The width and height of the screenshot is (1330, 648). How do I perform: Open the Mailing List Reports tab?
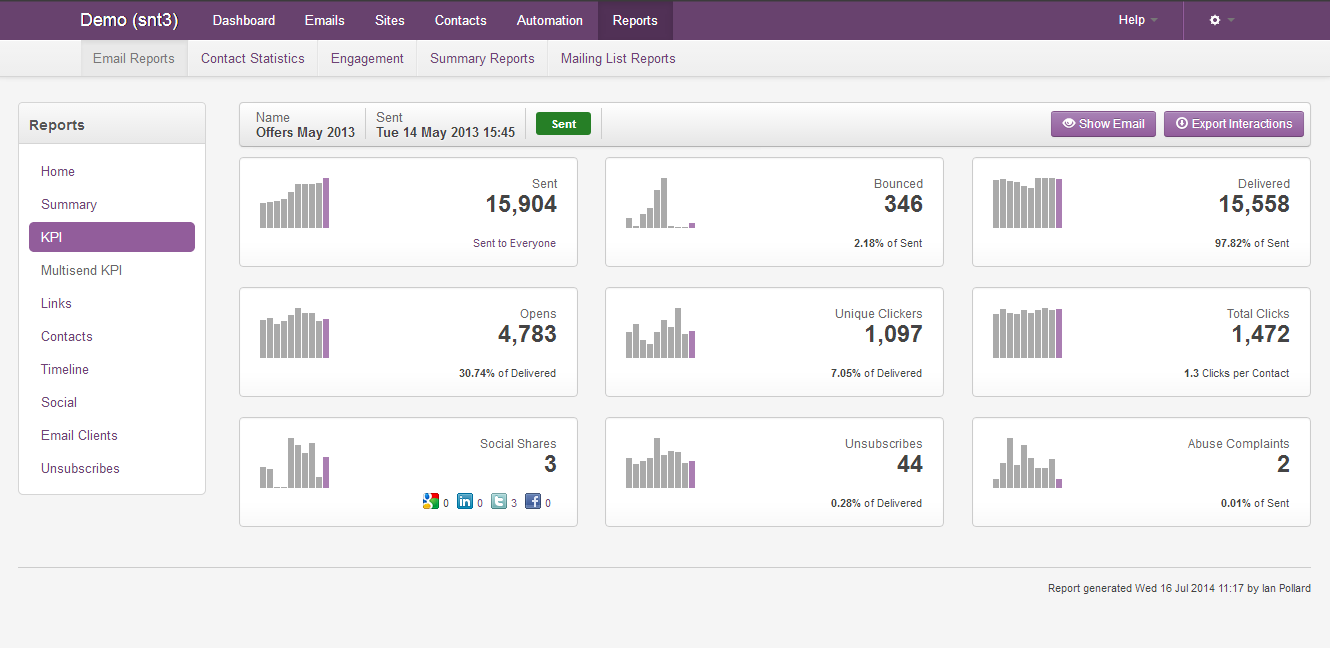[618, 58]
